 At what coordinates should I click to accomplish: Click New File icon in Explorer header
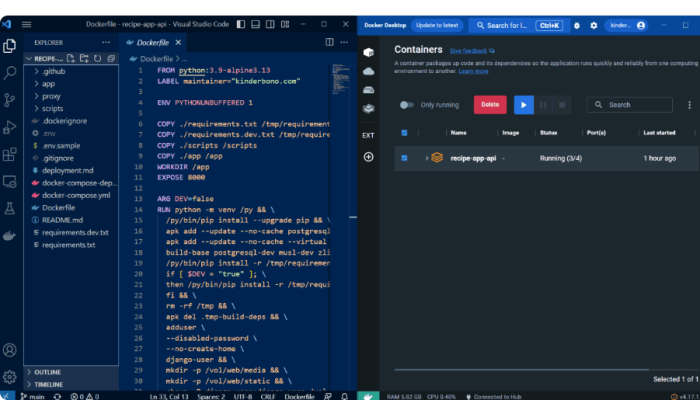coord(71,58)
